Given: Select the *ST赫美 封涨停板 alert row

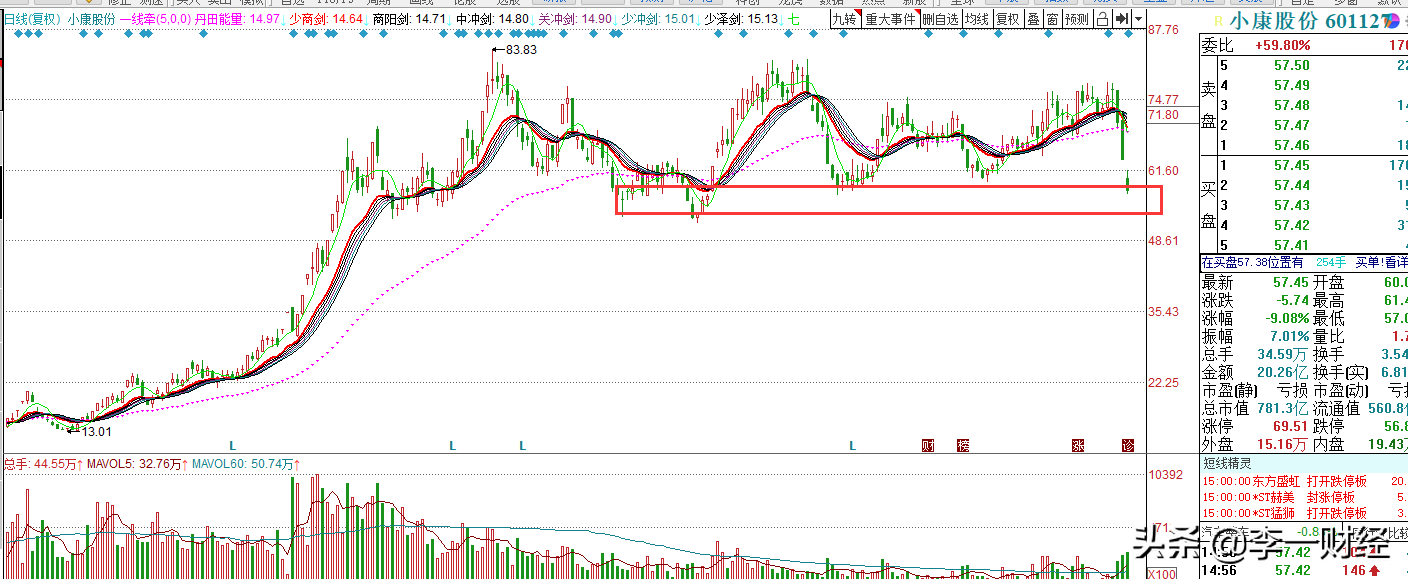Looking at the screenshot, I should pyautogui.click(x=1304, y=497).
